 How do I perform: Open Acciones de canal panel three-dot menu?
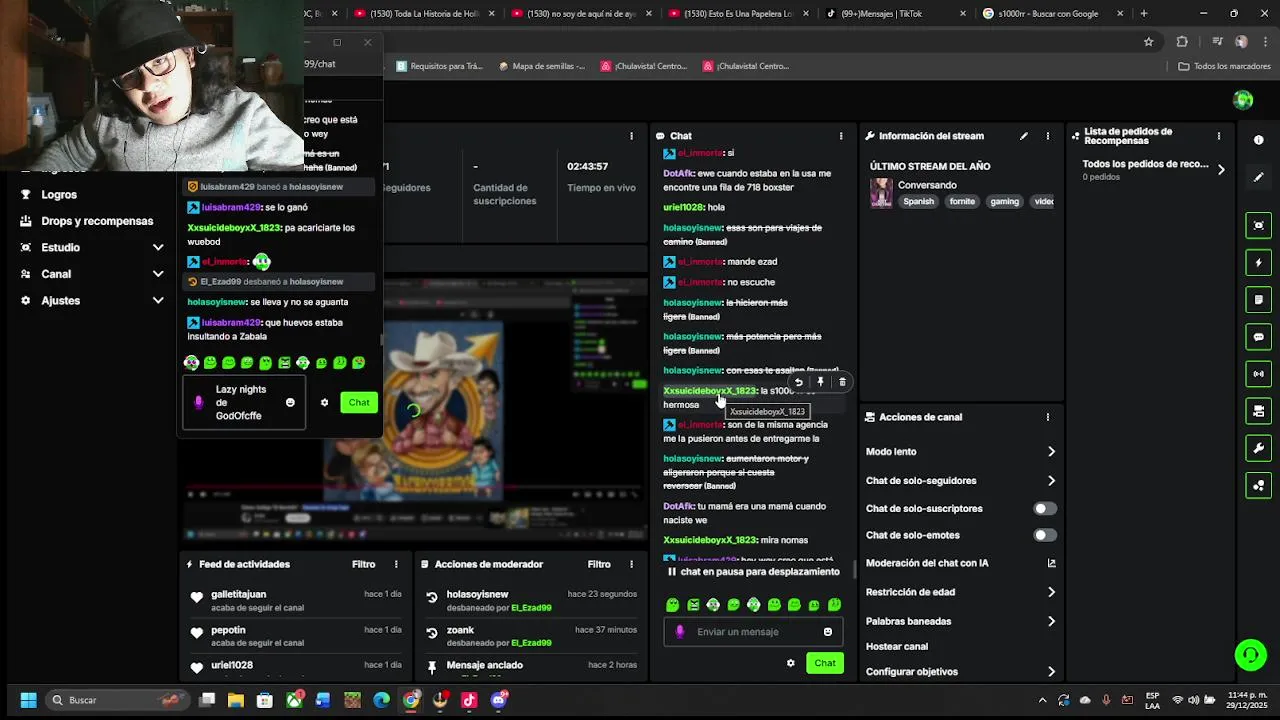(1048, 417)
